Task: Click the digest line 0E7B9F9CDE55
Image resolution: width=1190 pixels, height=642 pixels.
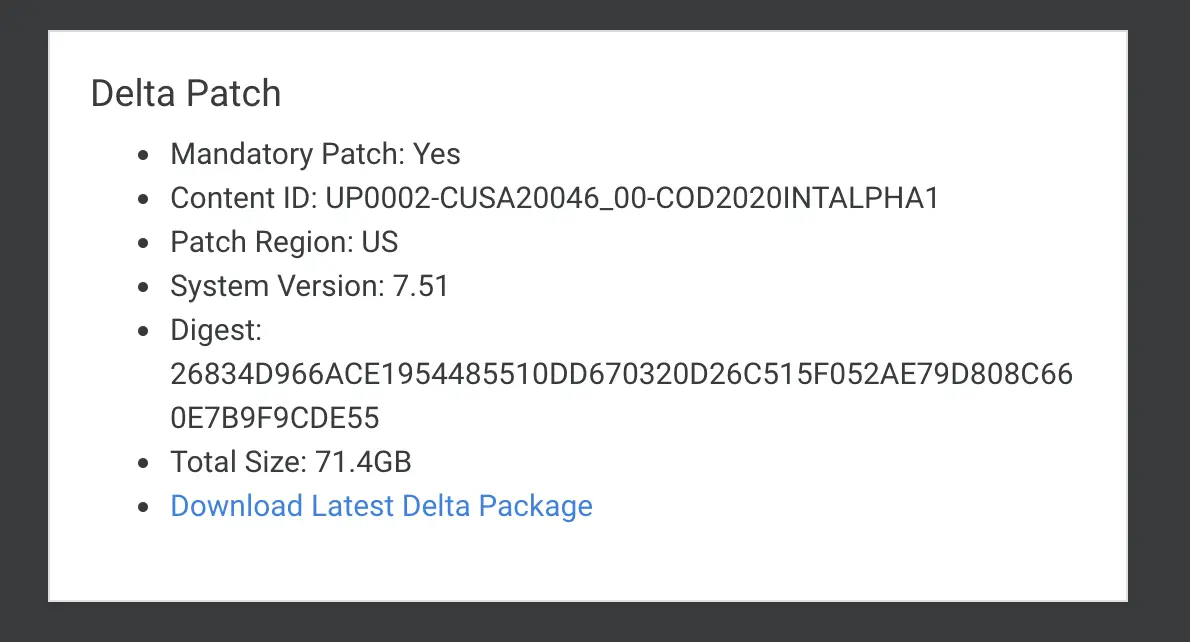Action: (275, 418)
